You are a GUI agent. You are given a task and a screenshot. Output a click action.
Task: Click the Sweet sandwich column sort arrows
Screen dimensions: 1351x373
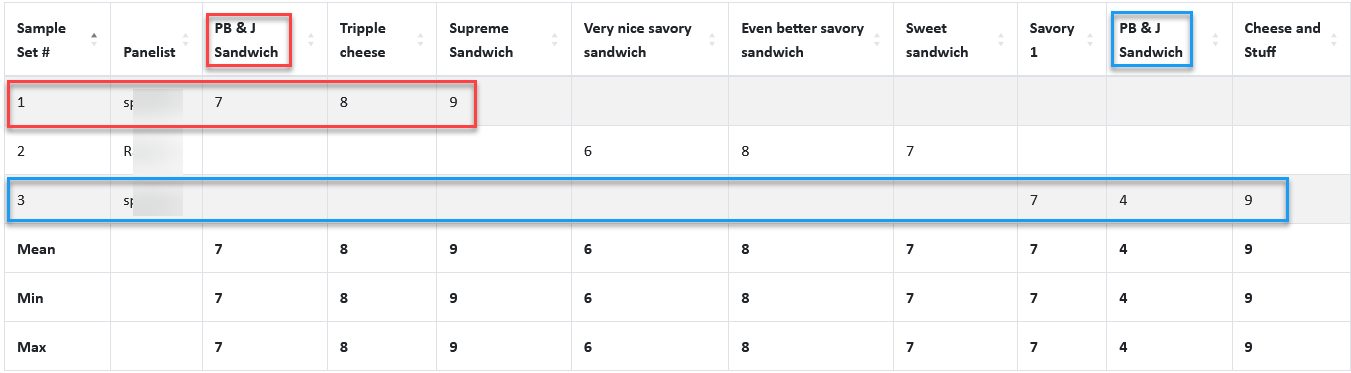(1002, 40)
